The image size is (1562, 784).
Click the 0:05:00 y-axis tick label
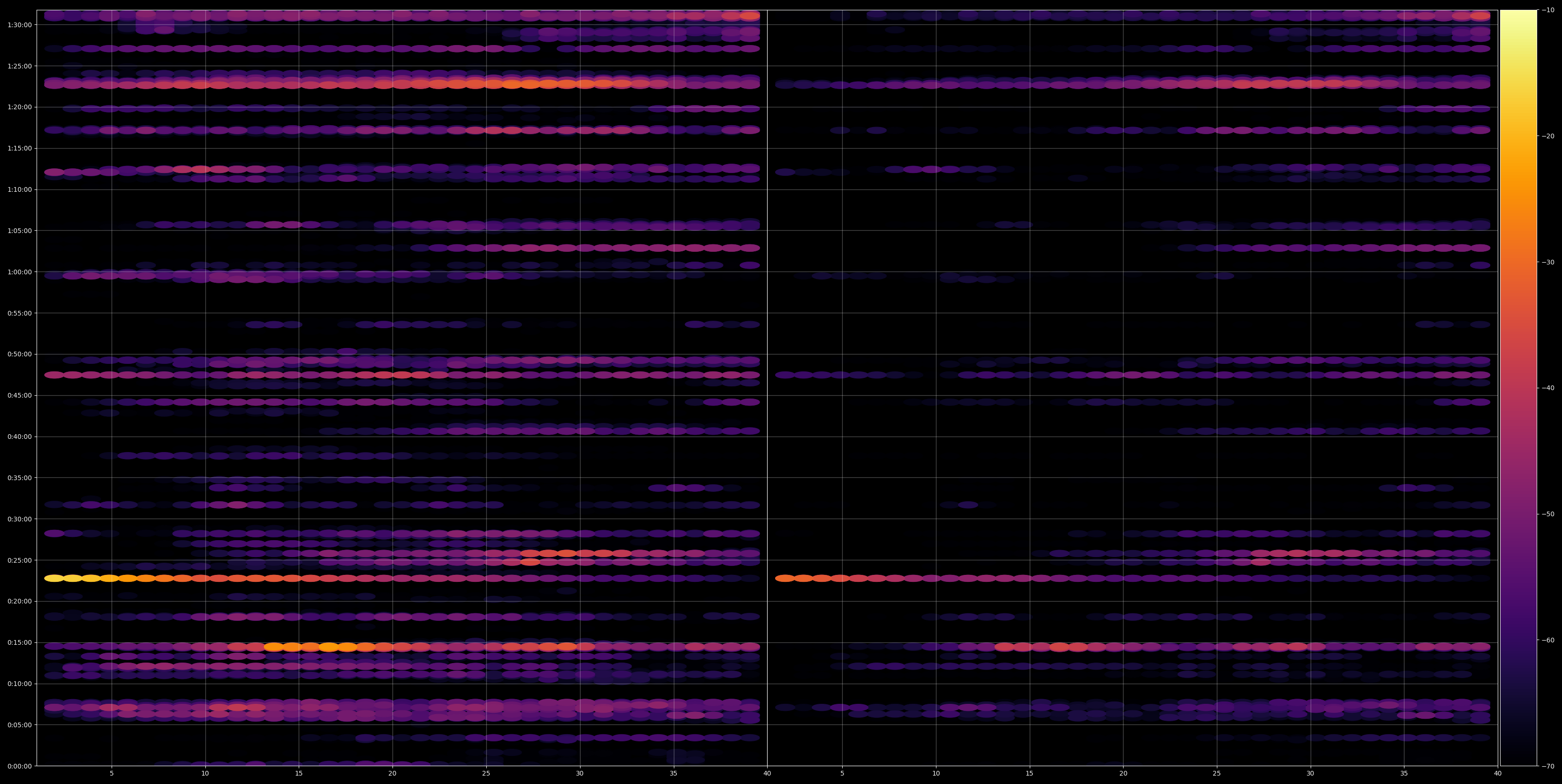tap(19, 725)
